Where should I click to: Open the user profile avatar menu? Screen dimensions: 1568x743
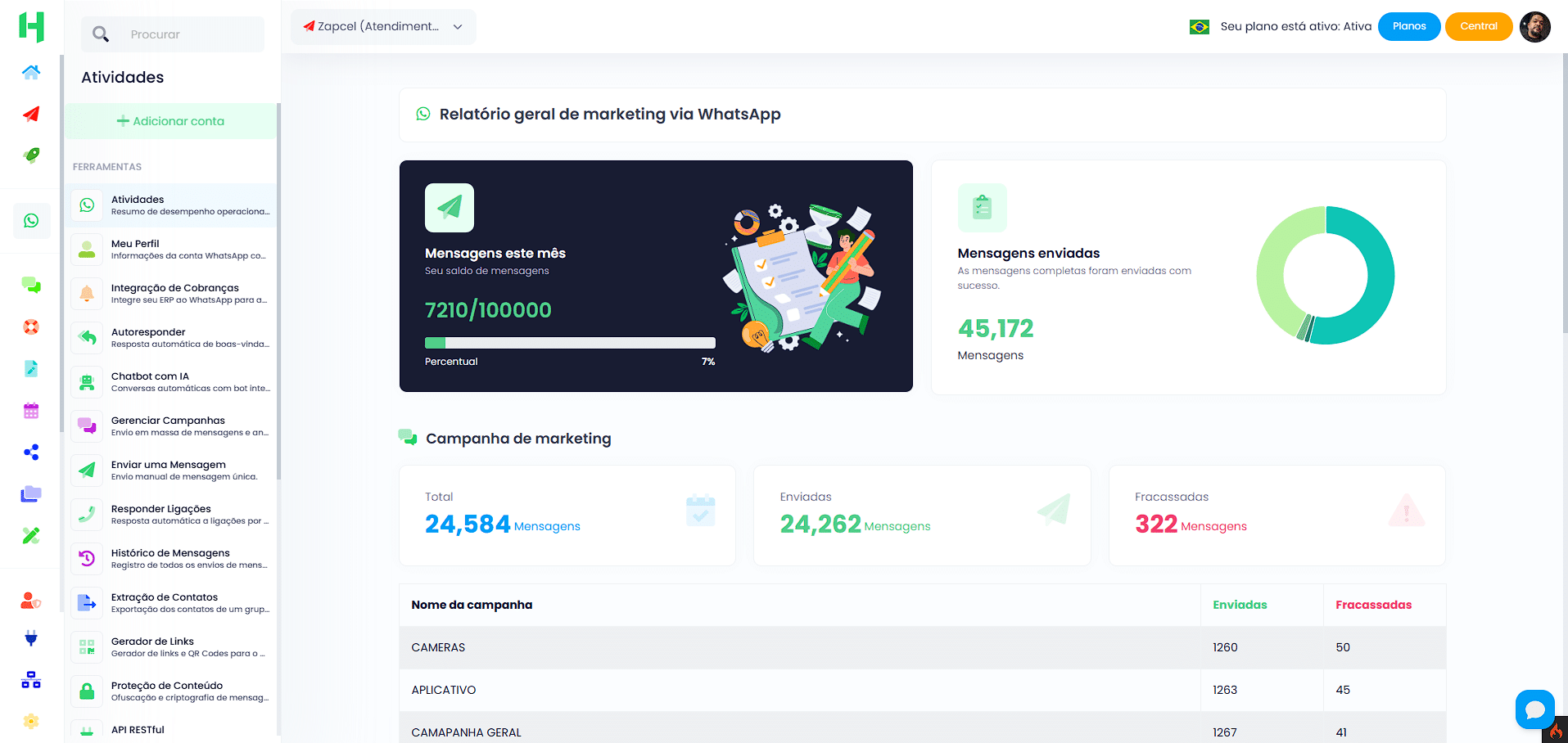coord(1534,27)
